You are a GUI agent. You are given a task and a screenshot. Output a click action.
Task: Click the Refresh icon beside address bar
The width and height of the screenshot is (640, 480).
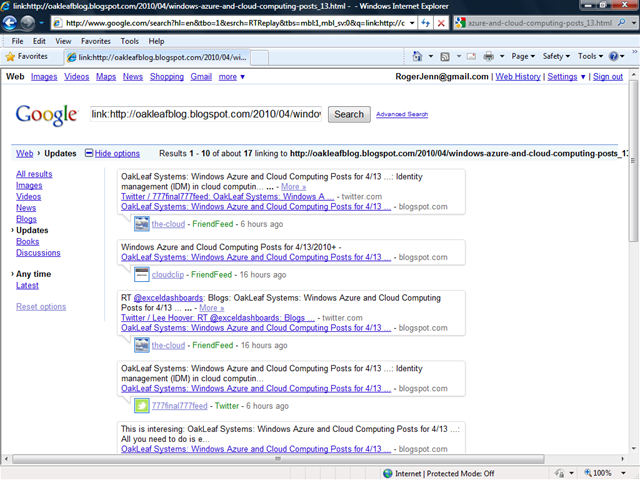pyautogui.click(x=425, y=23)
